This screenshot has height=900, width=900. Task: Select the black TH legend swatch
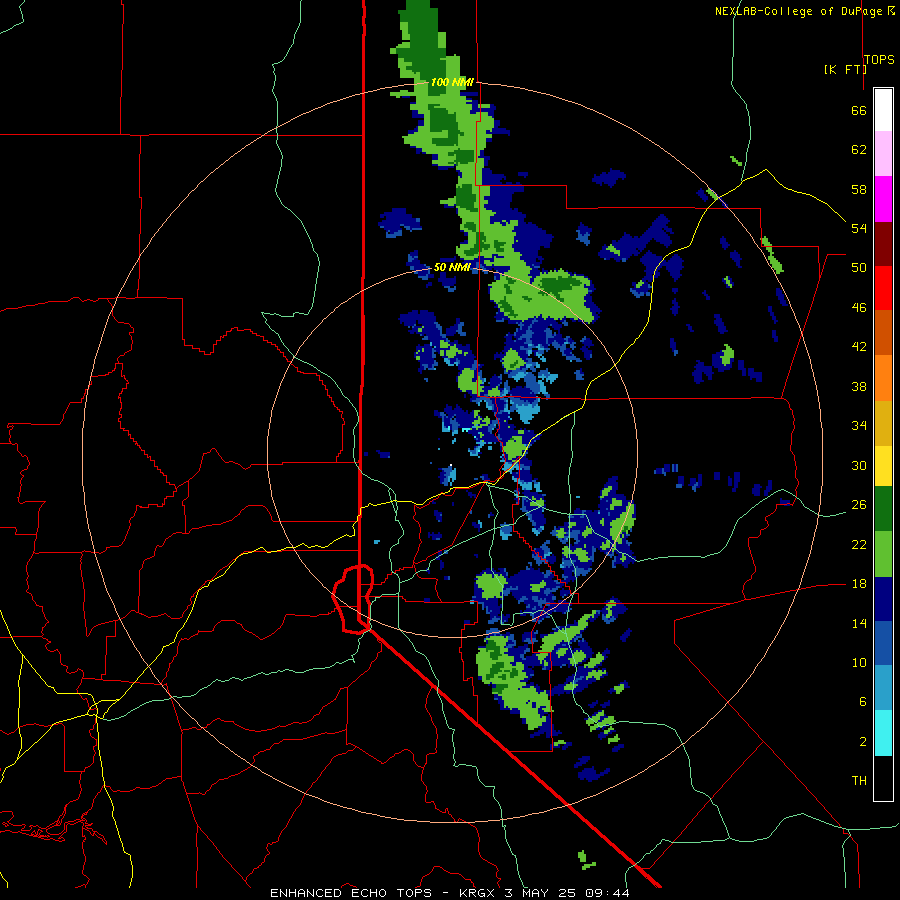(x=883, y=778)
